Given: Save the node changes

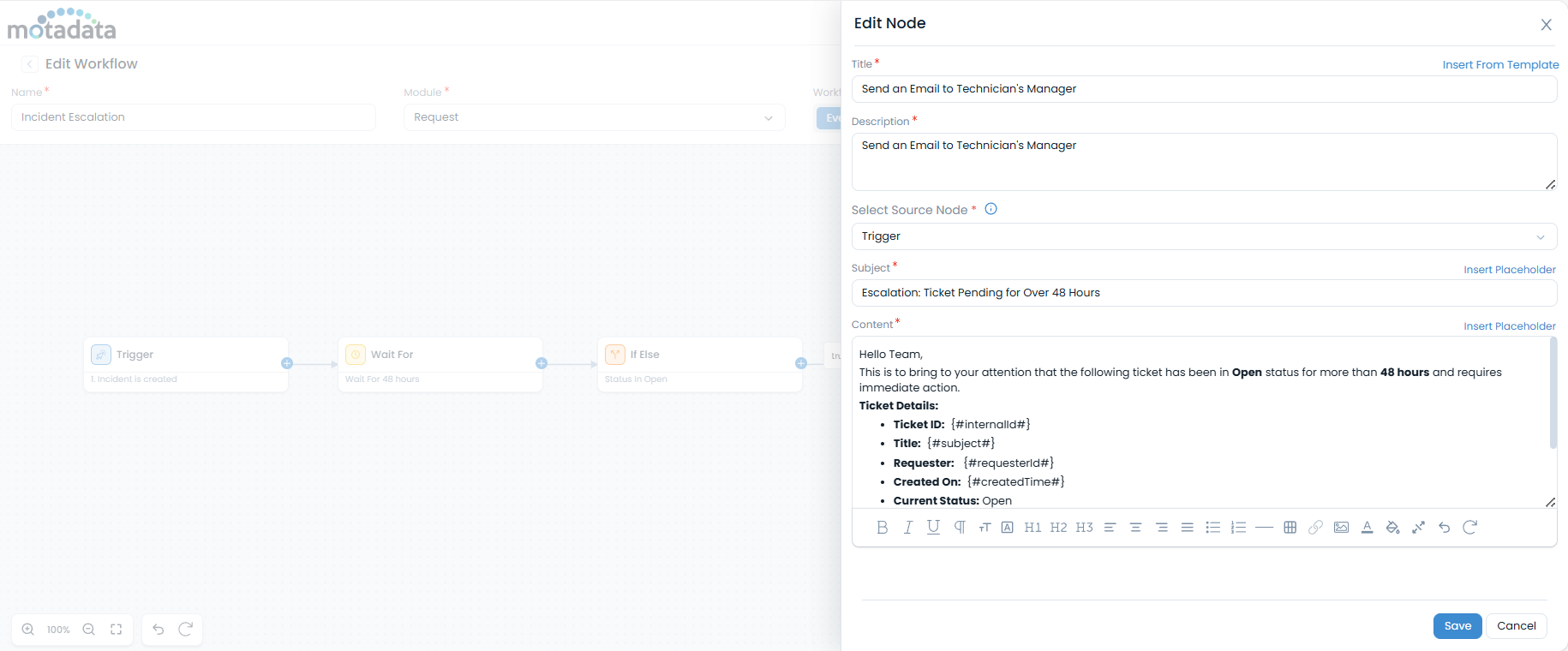Looking at the screenshot, I should [x=1457, y=626].
